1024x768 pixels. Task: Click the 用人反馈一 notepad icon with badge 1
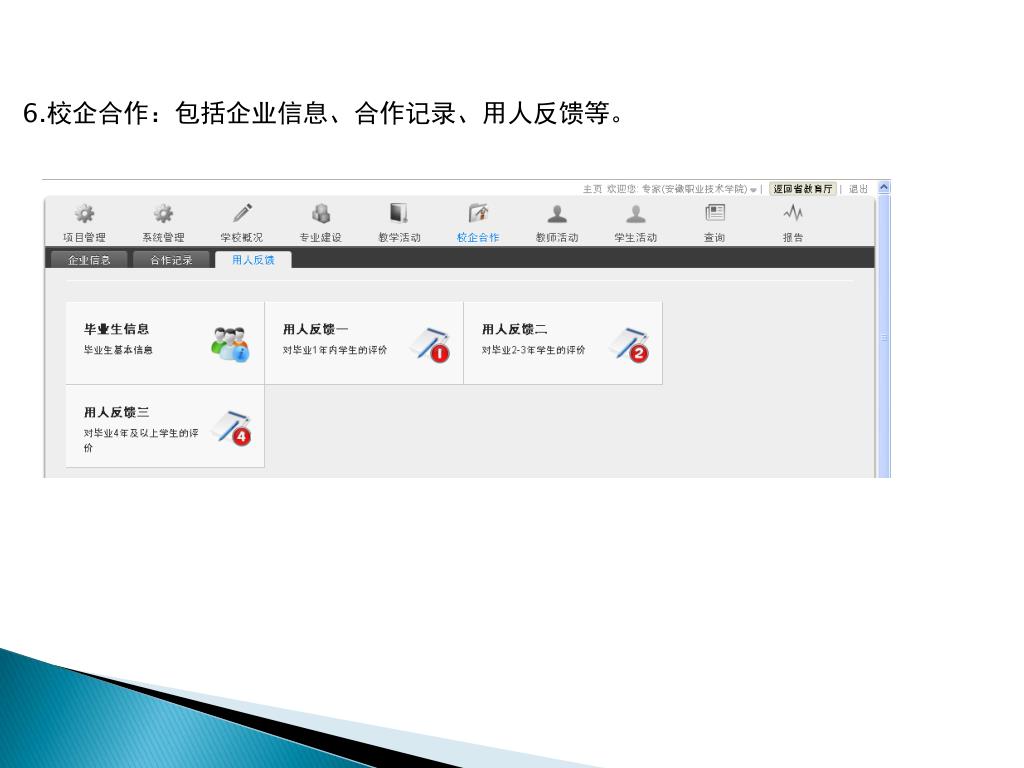coord(431,344)
